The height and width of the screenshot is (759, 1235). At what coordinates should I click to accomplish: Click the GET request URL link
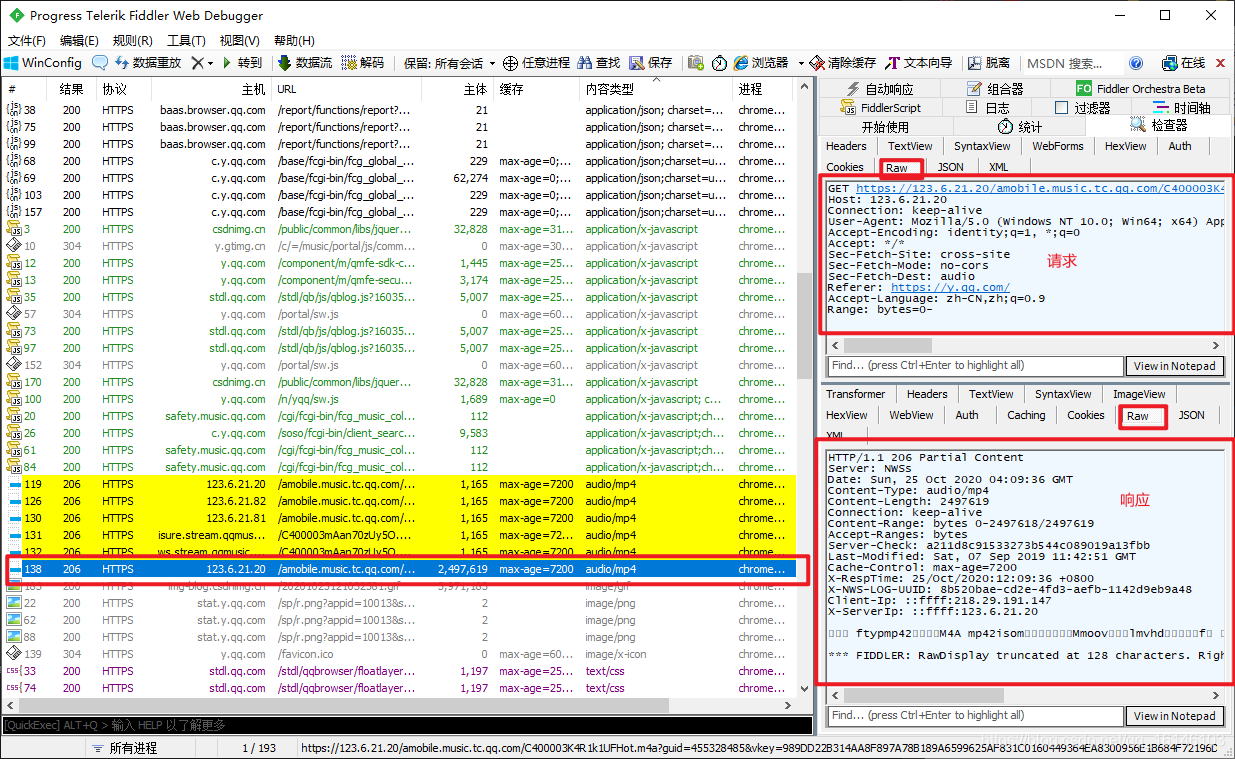point(1040,188)
